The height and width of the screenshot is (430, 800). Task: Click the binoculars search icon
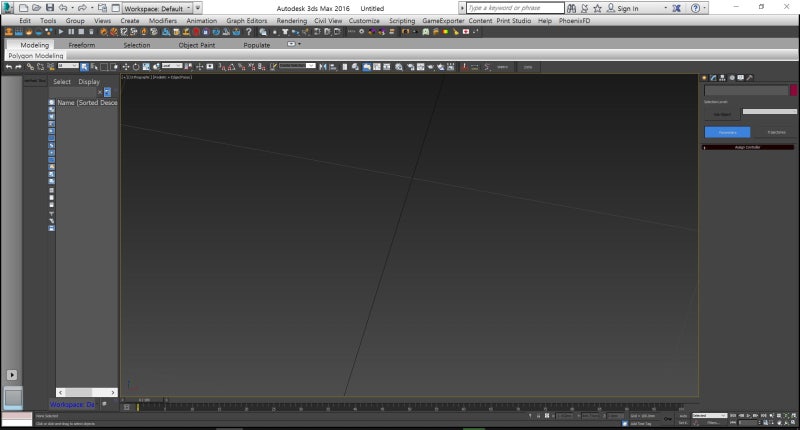pos(571,8)
